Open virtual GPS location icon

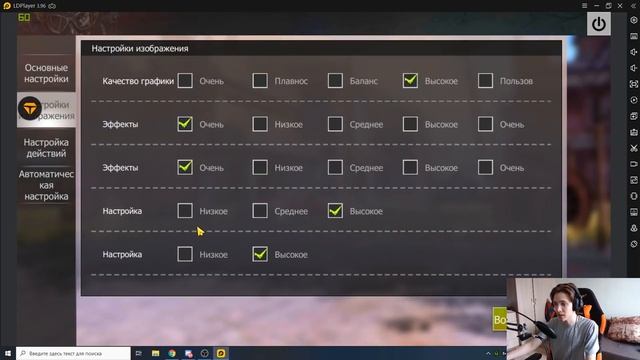pos(633,228)
